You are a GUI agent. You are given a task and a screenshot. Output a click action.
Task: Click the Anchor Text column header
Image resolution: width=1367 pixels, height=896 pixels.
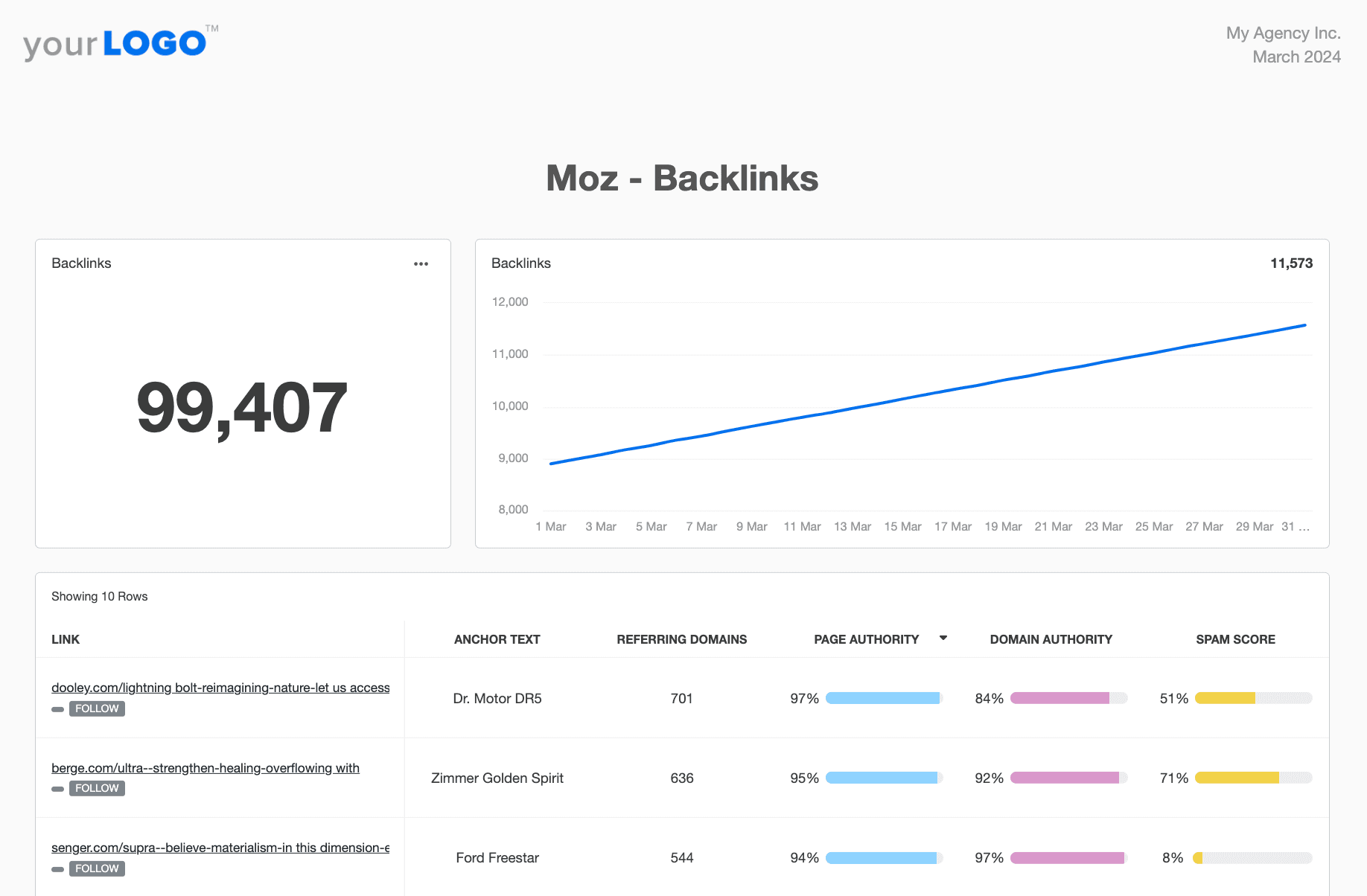tap(497, 639)
